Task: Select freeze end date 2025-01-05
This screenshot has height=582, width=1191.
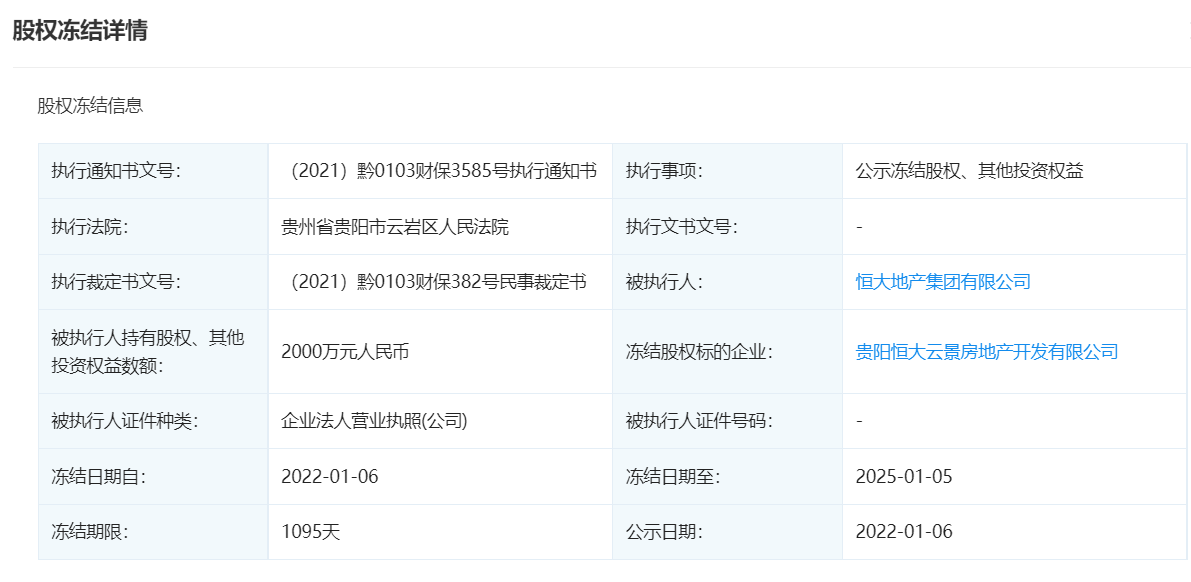Action: coord(904,476)
